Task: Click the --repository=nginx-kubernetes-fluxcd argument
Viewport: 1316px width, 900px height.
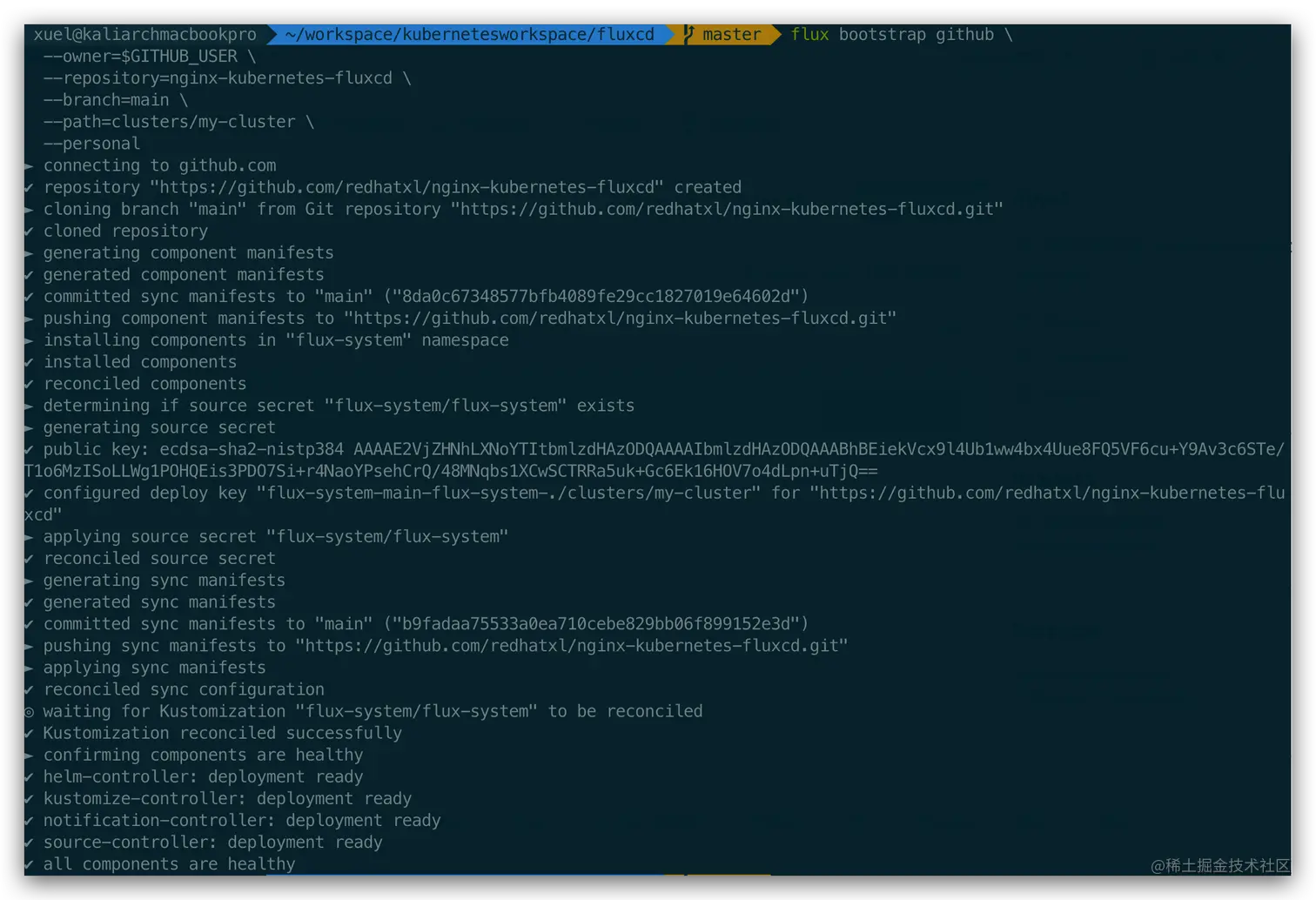Action: click(x=218, y=78)
